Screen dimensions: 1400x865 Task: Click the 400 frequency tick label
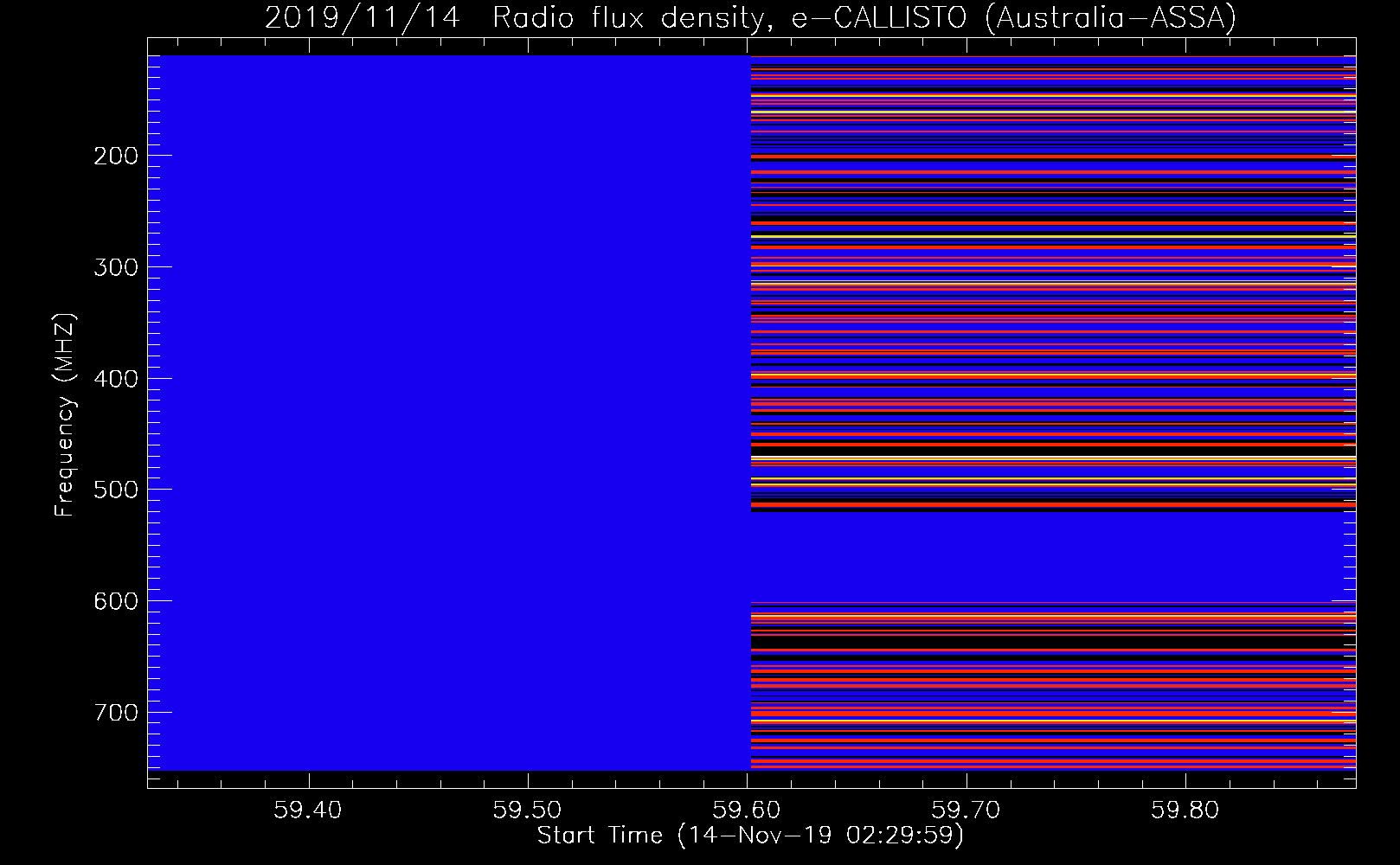tap(115, 379)
